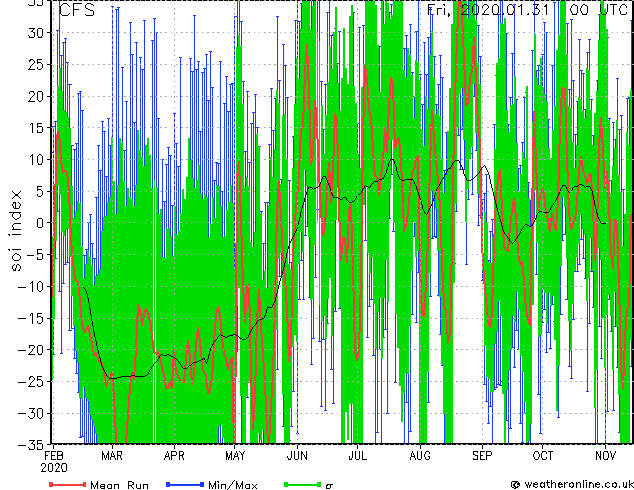Click the MAR x-axis label
Image resolution: width=634 pixels, height=490 pixels.
pyautogui.click(x=112, y=456)
